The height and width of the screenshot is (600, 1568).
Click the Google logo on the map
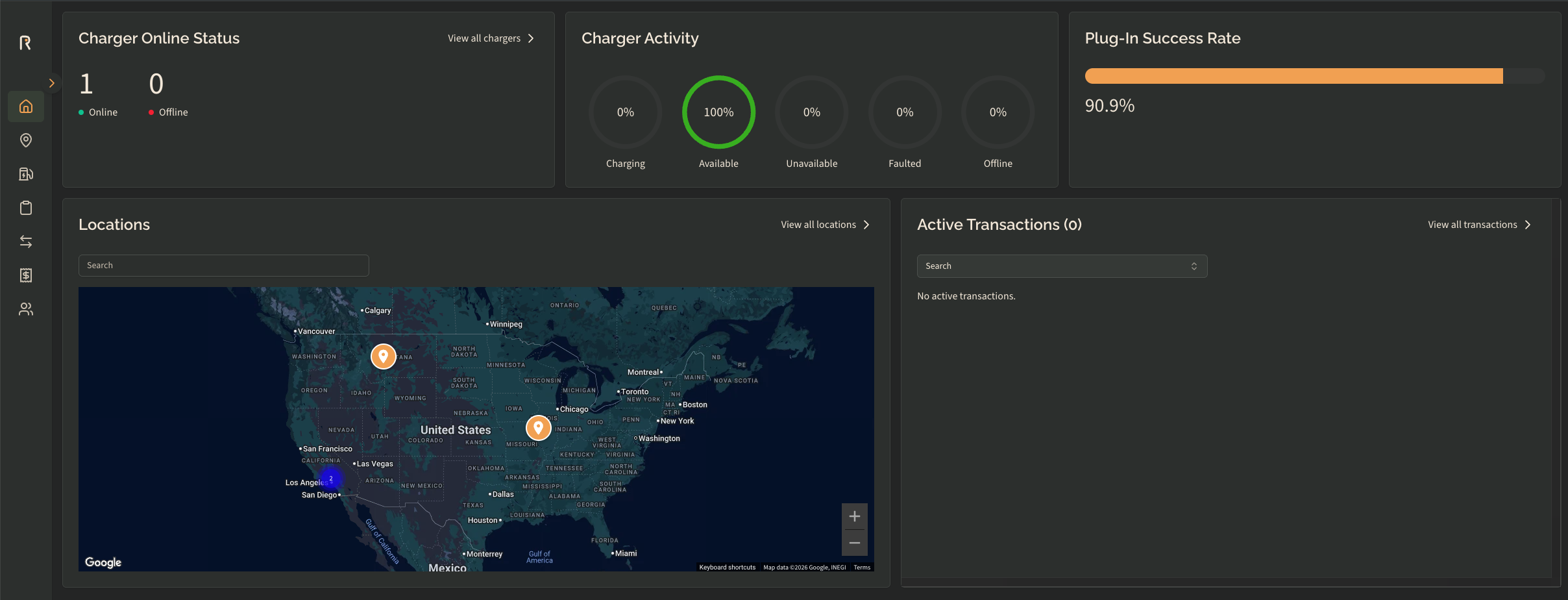(103, 562)
